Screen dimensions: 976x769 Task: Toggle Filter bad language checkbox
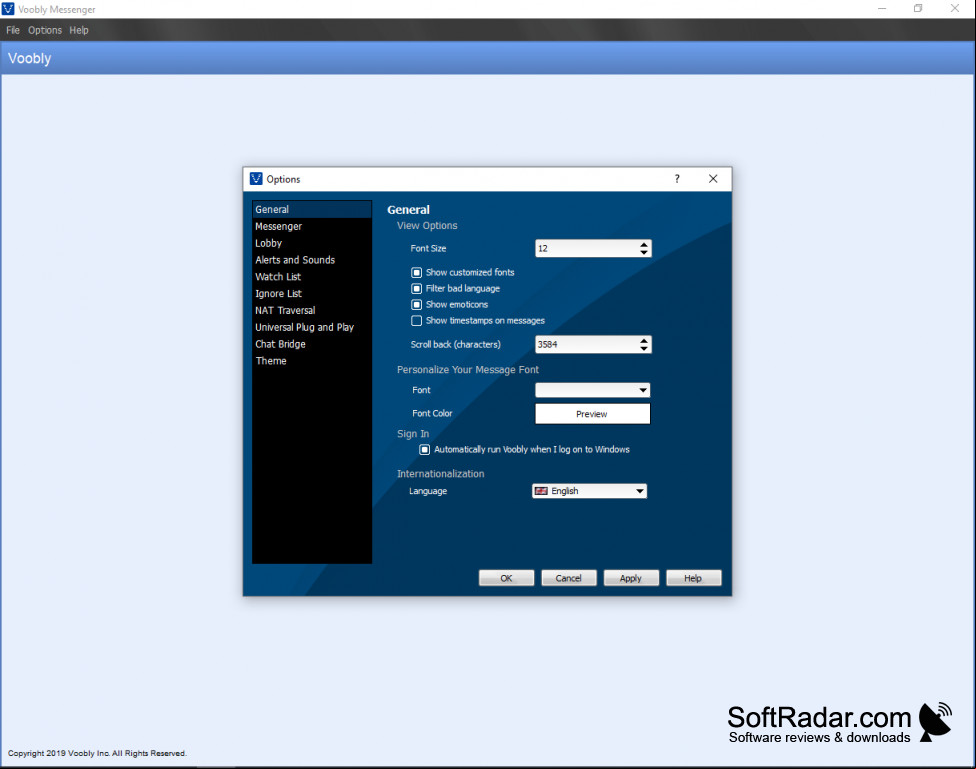[x=416, y=288]
